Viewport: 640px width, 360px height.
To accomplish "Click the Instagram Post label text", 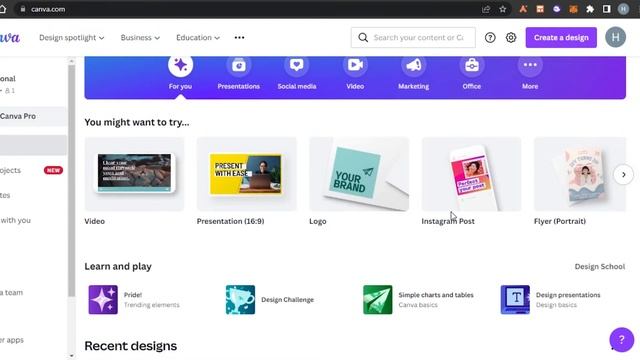I will click(x=448, y=221).
